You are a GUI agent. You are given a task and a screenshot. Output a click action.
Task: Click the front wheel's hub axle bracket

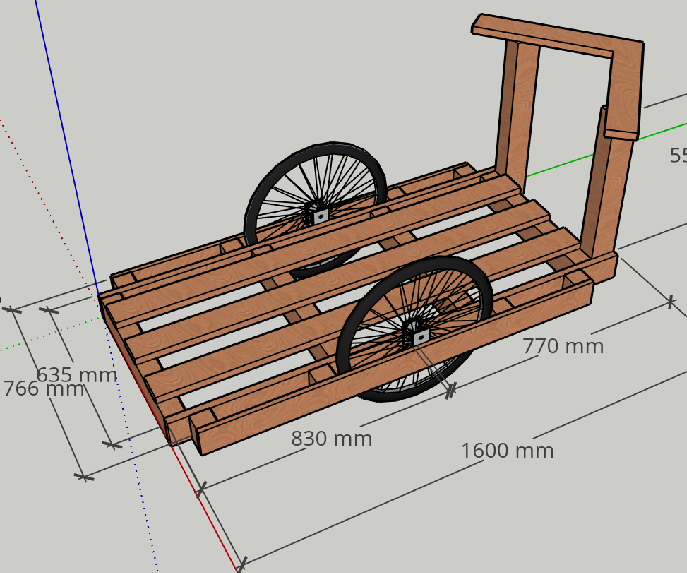[420, 336]
